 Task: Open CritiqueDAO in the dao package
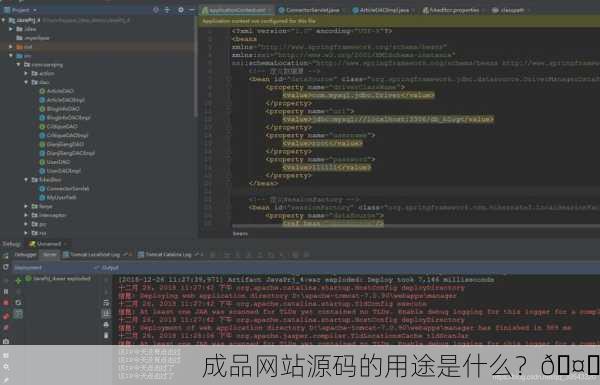pos(59,126)
